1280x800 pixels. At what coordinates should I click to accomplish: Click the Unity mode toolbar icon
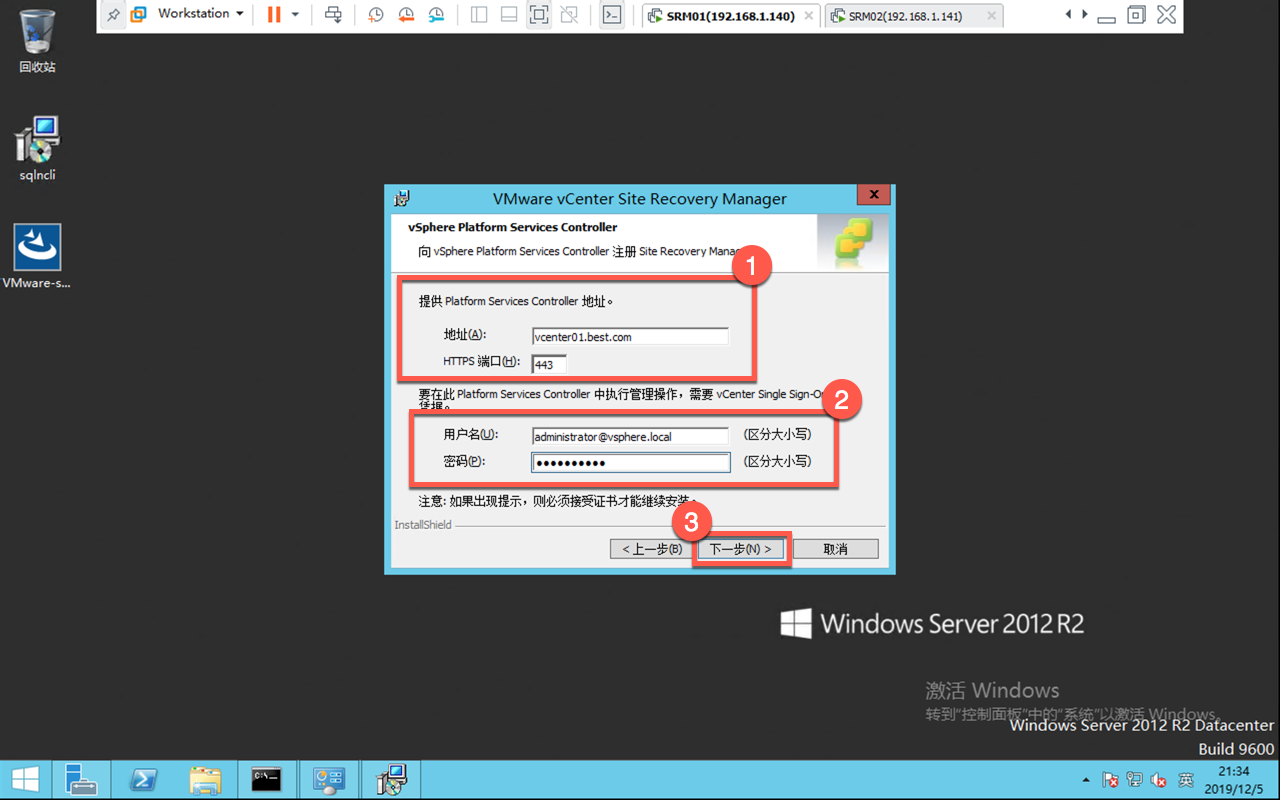click(x=569, y=15)
